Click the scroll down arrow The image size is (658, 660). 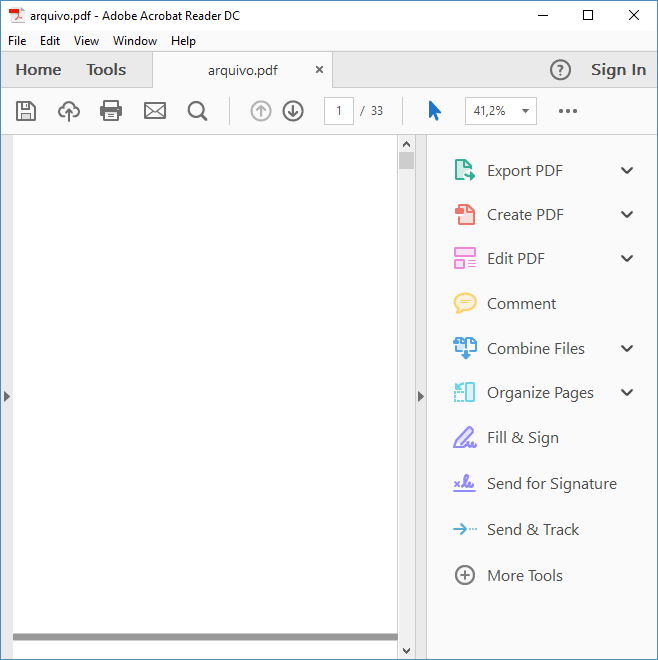[406, 651]
